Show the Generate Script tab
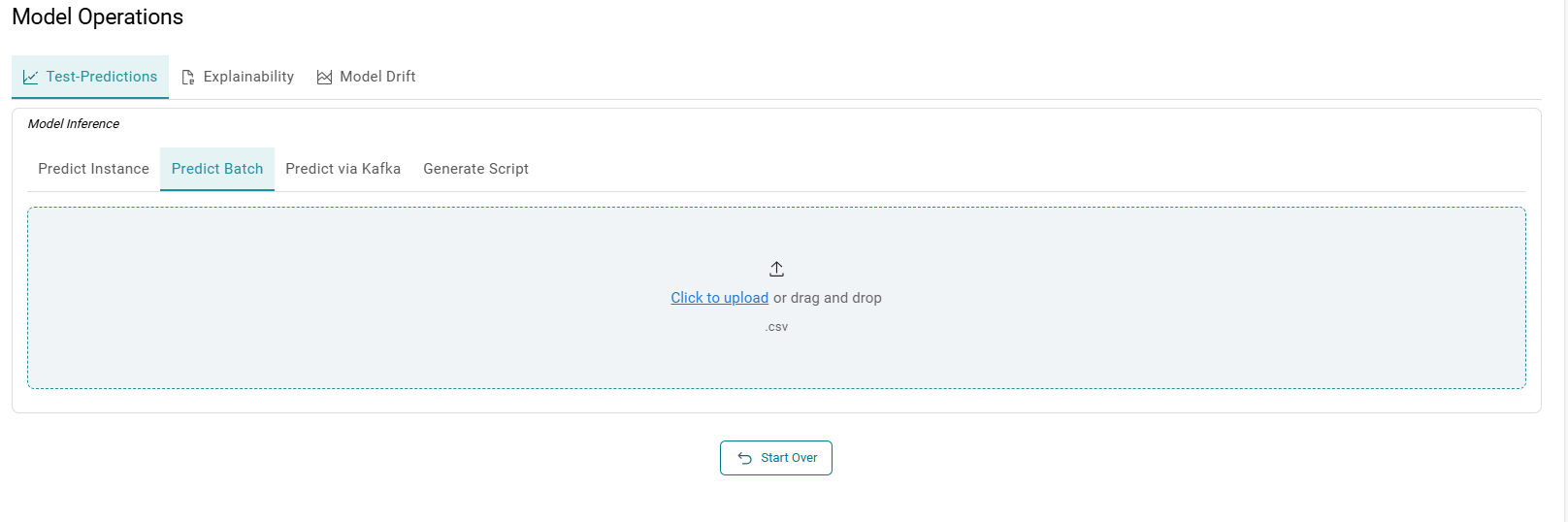The width and height of the screenshot is (1568, 522). pyautogui.click(x=475, y=169)
